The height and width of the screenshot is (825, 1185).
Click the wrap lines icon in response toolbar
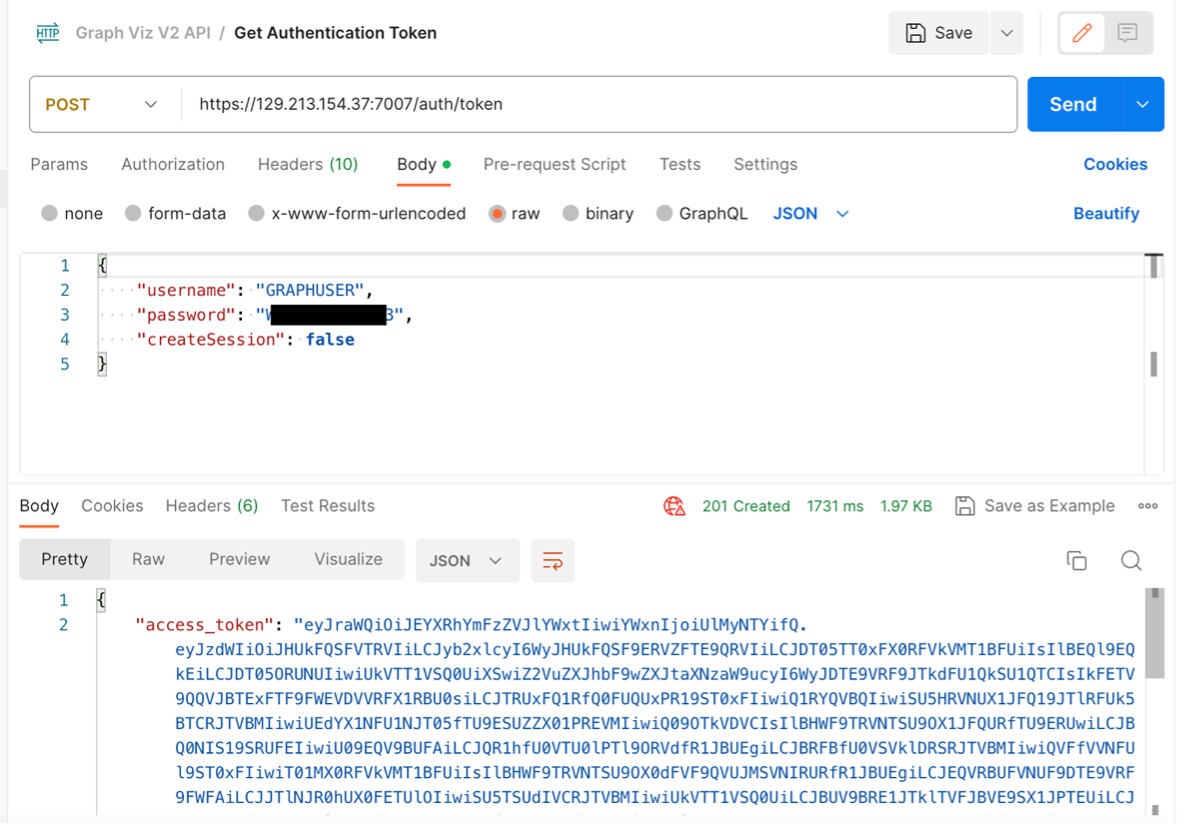pos(552,561)
